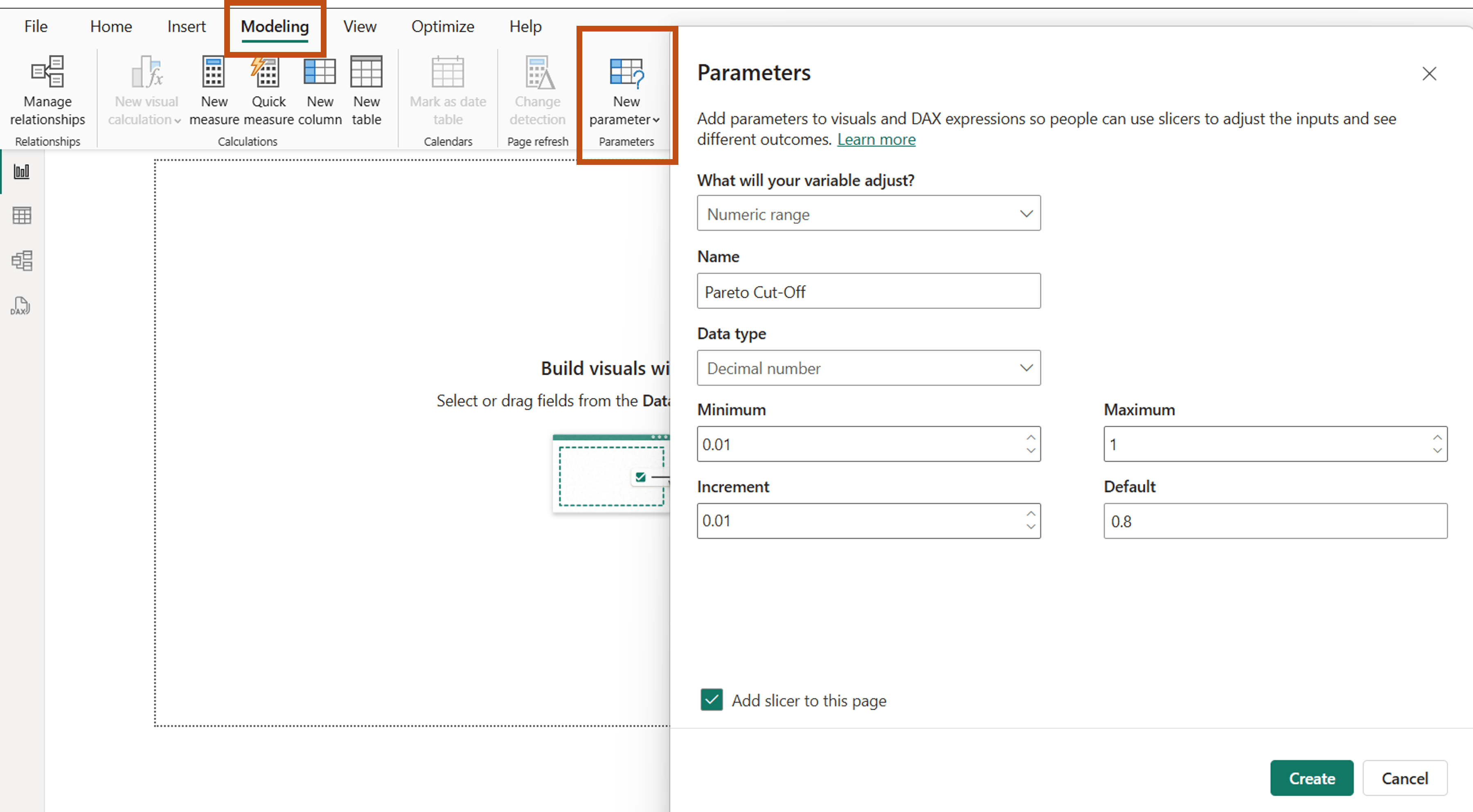Increase the Increment value stepper
Screen dimensions: 1473x812
(x=1030, y=513)
